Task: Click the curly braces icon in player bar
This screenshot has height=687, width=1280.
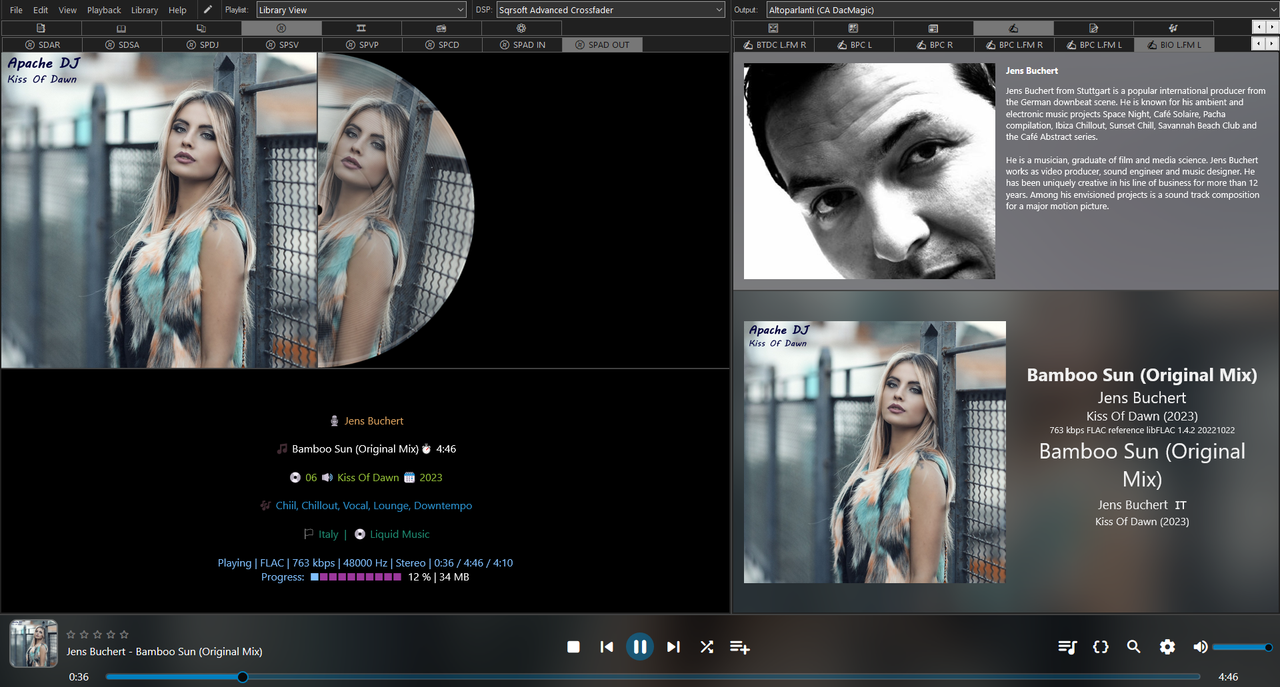Action: 1101,647
